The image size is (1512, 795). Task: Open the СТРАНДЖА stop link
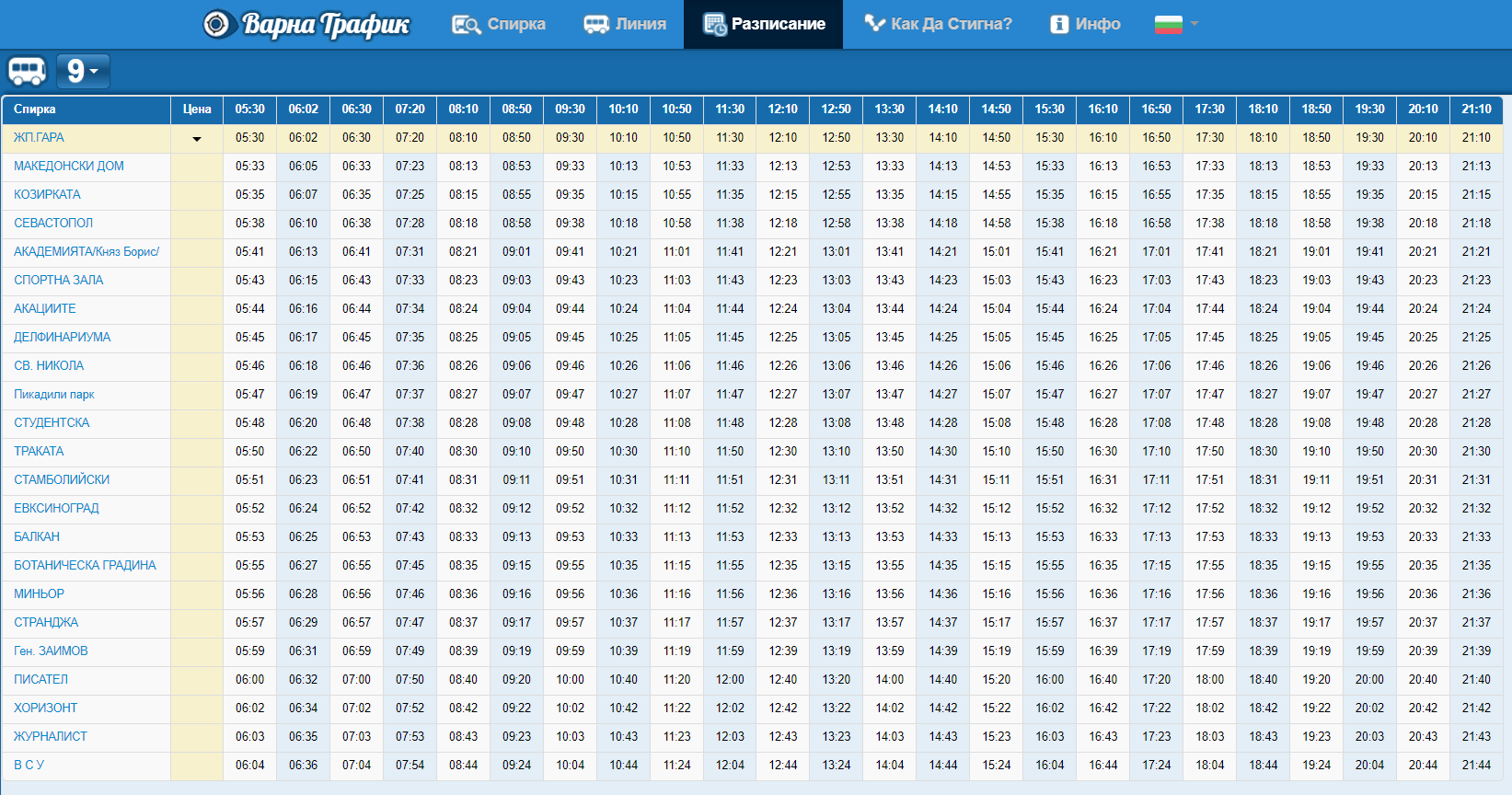coord(46,622)
